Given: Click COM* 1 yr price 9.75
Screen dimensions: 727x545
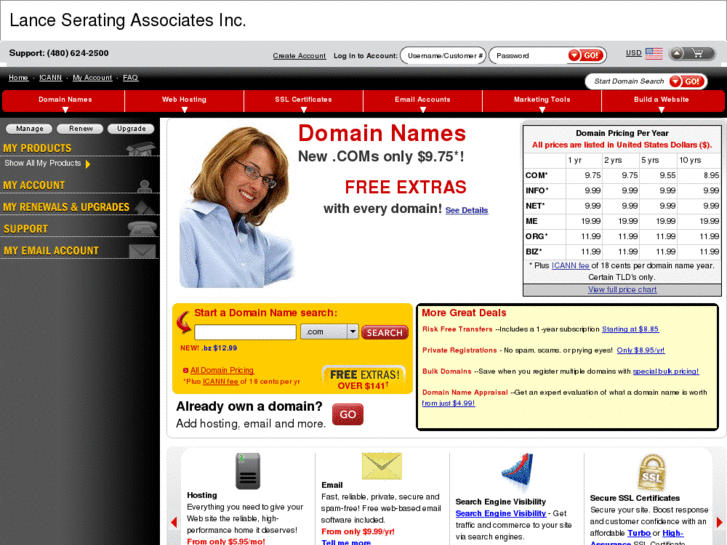Looking at the screenshot, I should coord(593,175).
